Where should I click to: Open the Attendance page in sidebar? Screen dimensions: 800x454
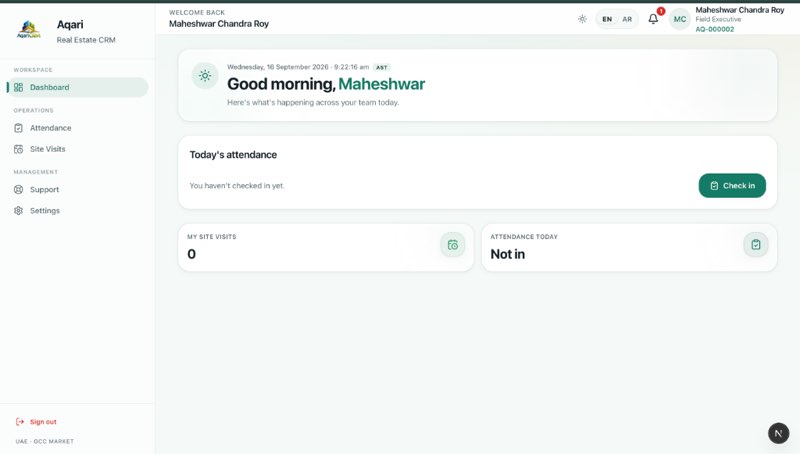(78, 128)
